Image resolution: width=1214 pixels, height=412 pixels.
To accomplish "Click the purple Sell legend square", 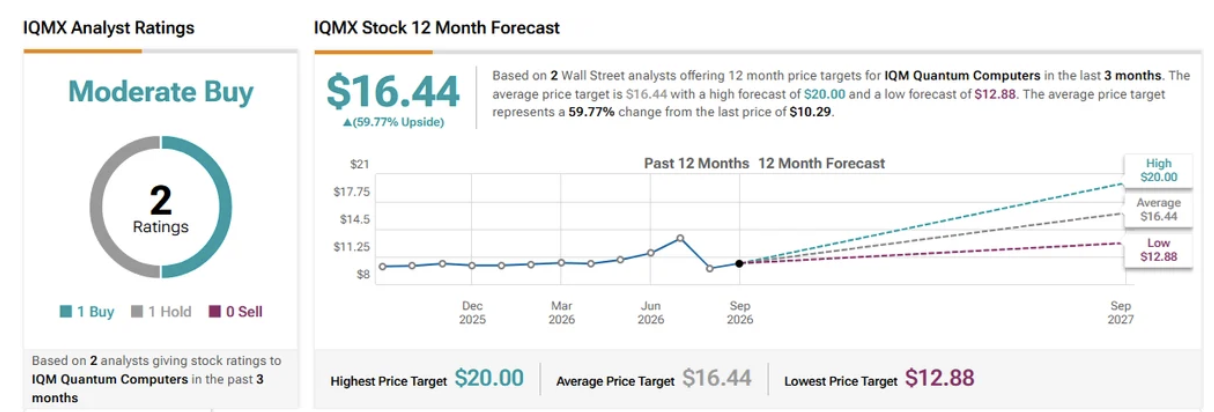I will pyautogui.click(x=214, y=312).
